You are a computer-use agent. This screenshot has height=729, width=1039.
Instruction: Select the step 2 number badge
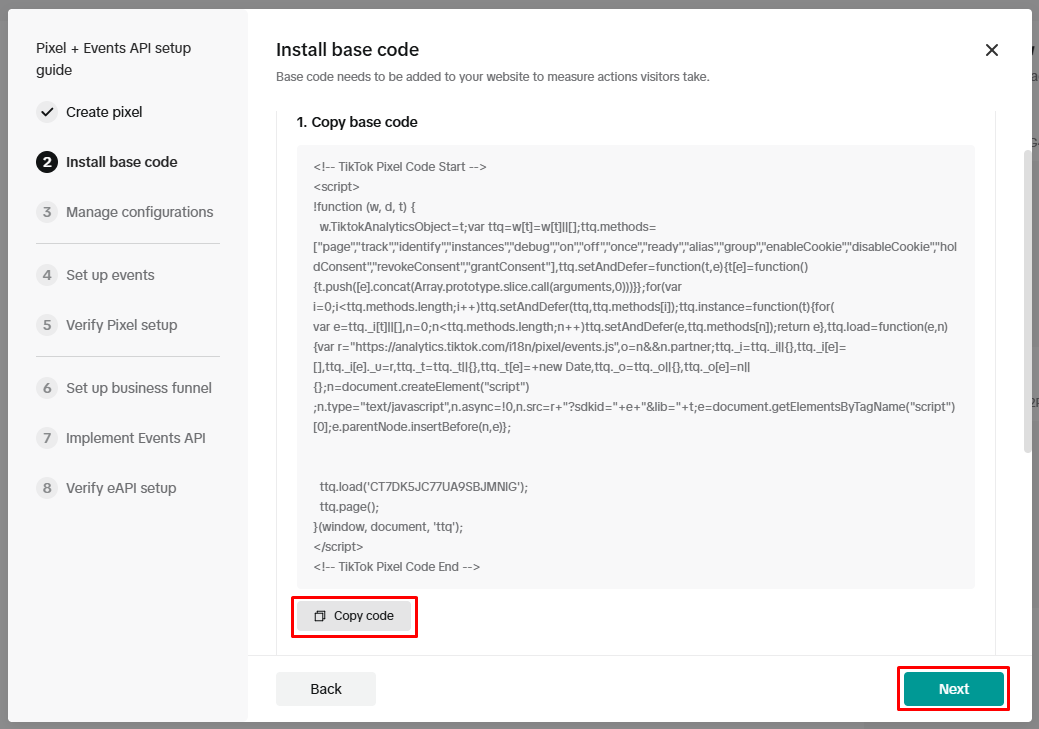(x=47, y=162)
